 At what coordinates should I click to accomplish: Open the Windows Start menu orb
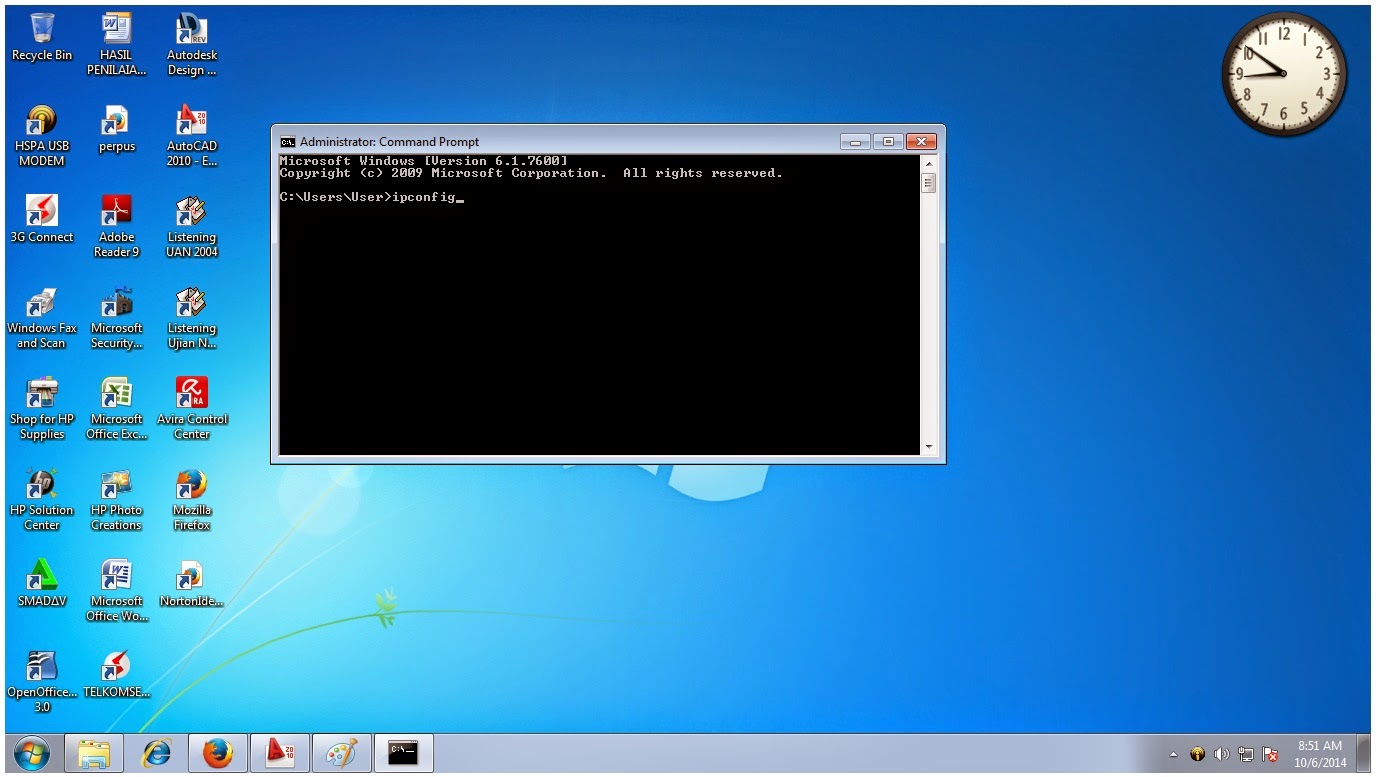pyautogui.click(x=31, y=753)
